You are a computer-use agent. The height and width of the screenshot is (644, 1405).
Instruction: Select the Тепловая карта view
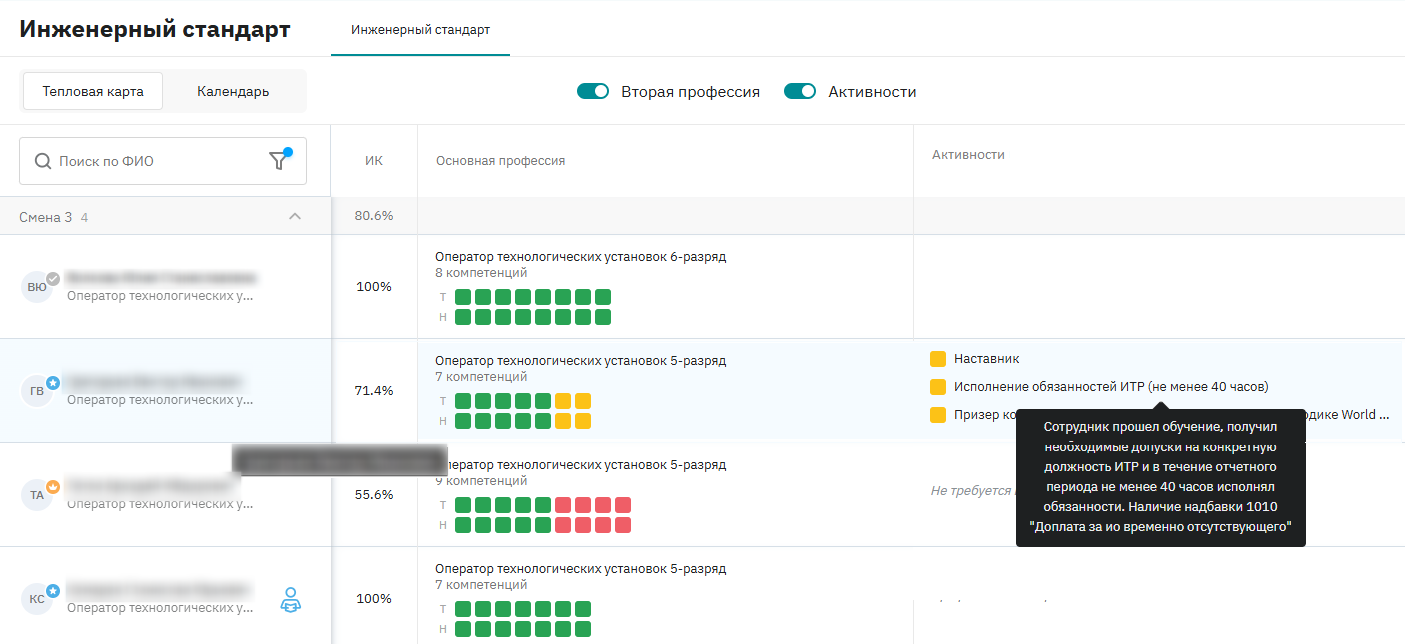point(93,92)
